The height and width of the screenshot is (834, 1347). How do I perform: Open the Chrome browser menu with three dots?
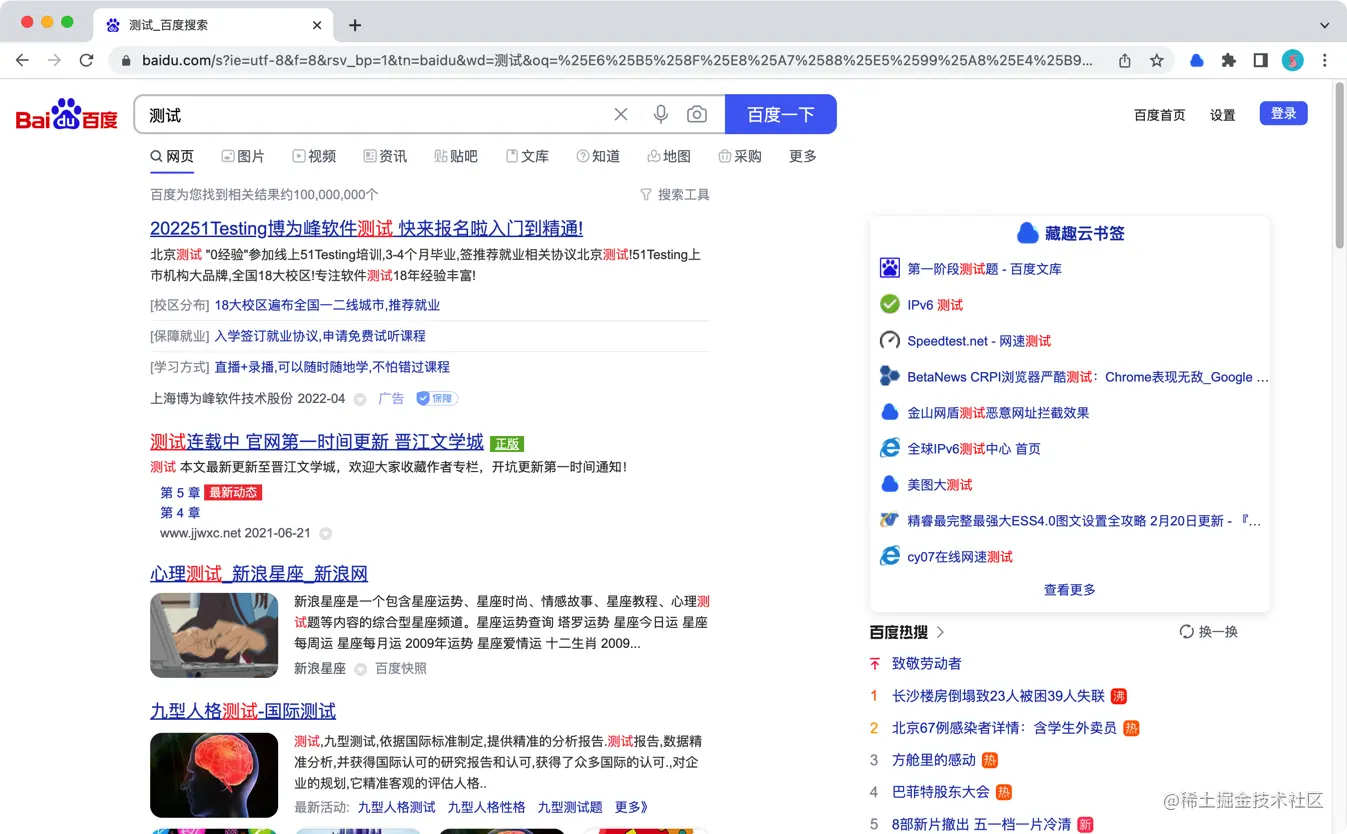tap(1325, 60)
